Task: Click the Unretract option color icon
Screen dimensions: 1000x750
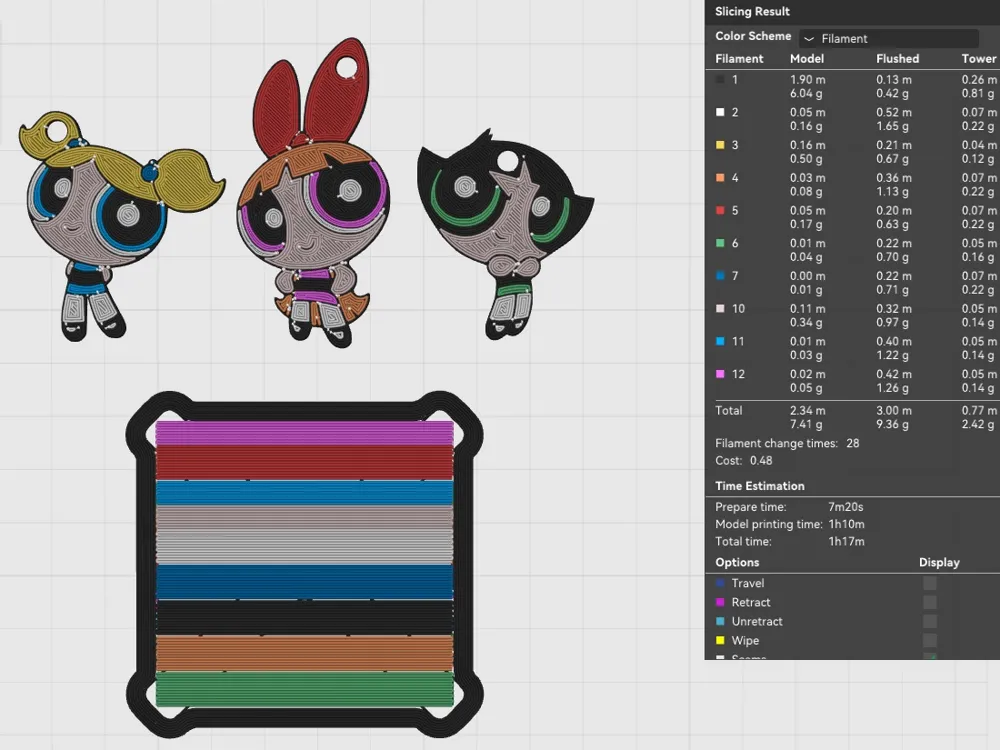Action: (720, 621)
